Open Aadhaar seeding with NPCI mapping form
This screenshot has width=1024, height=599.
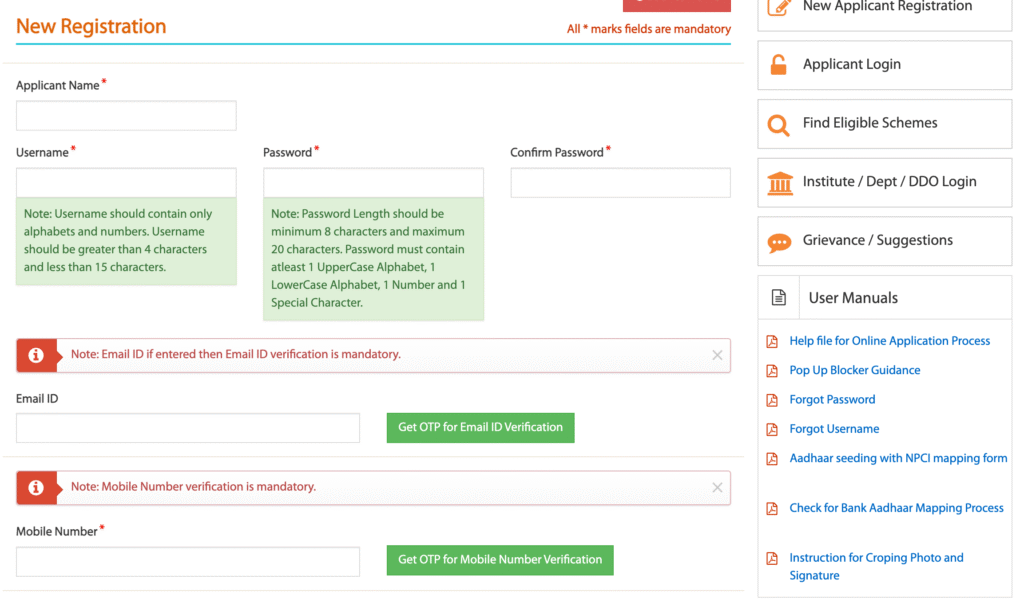click(x=898, y=458)
